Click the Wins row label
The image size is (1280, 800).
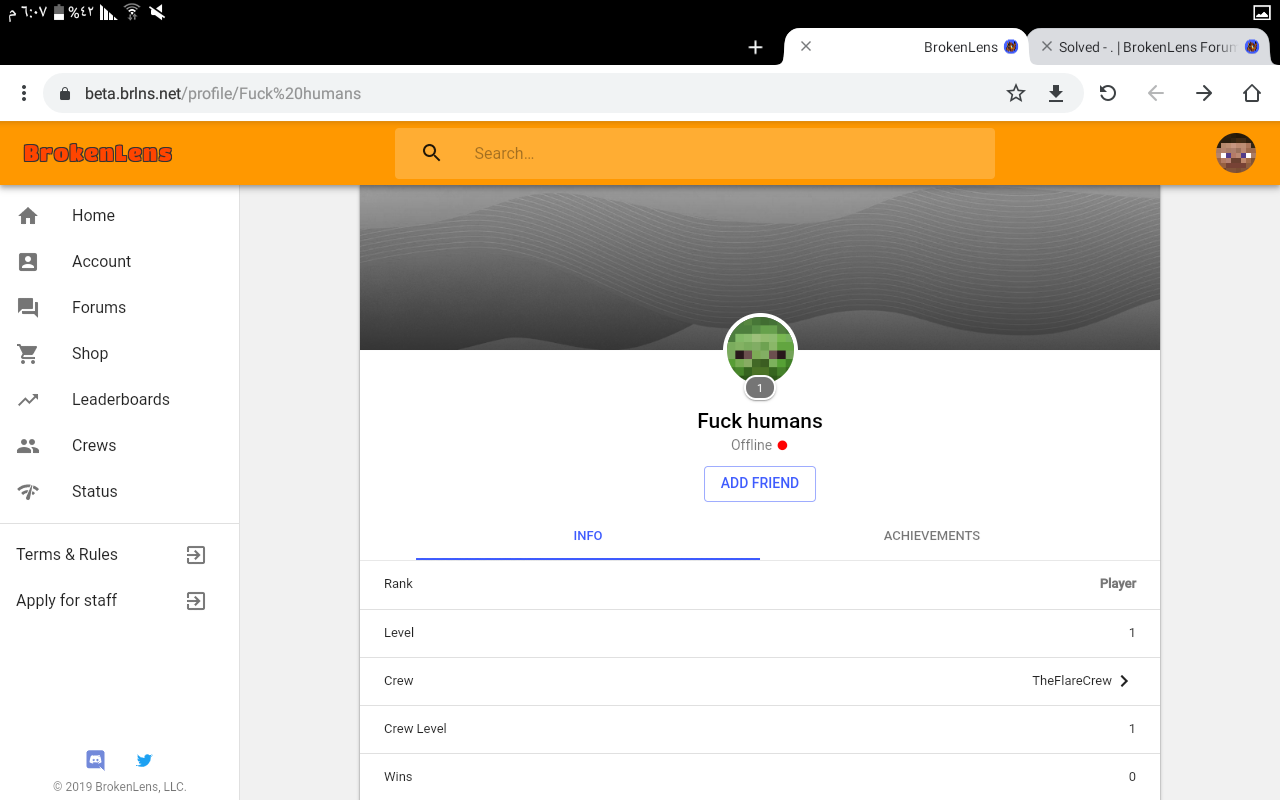click(398, 777)
